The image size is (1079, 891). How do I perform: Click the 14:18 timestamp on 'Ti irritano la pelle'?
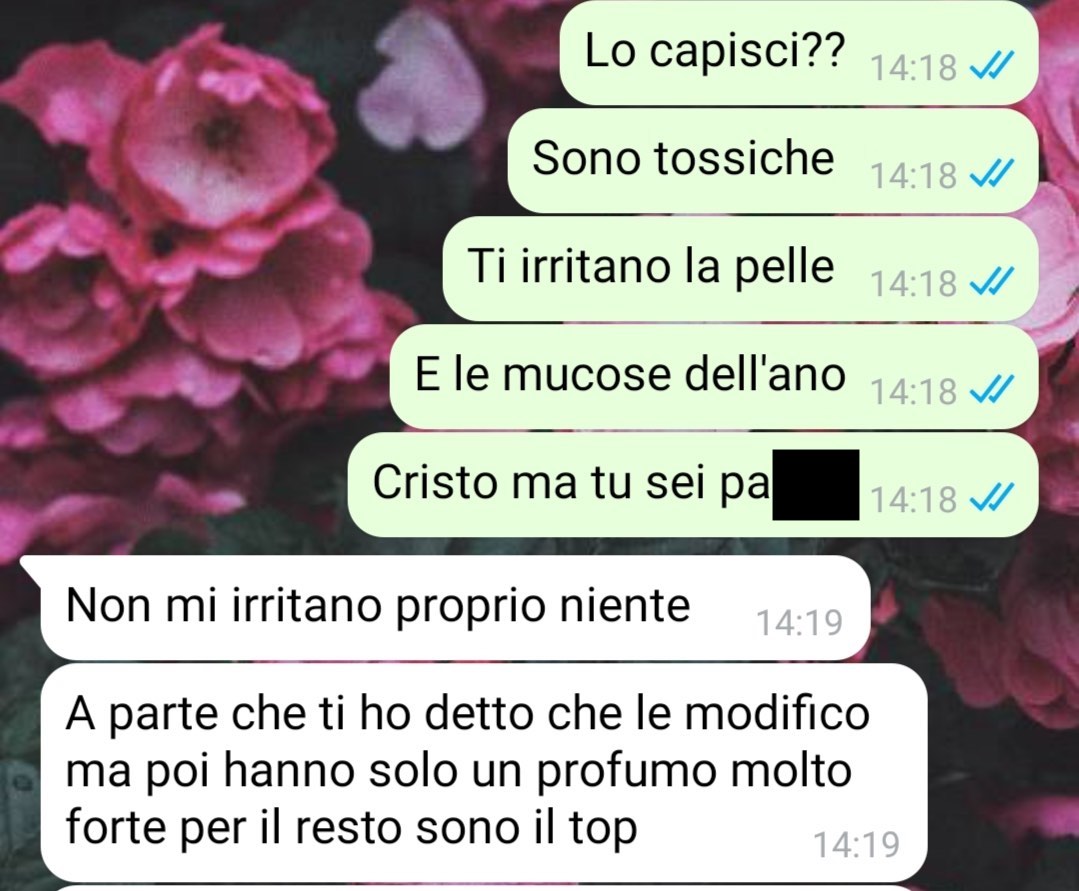pyautogui.click(x=914, y=283)
